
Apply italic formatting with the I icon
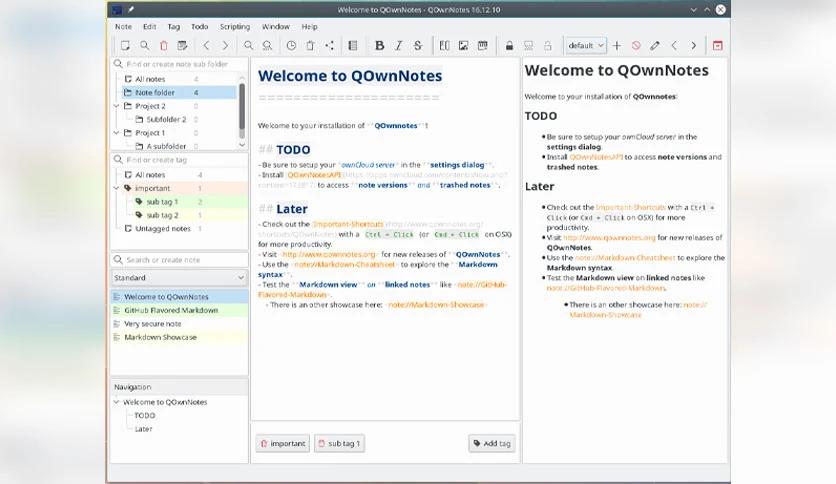[x=398, y=46]
